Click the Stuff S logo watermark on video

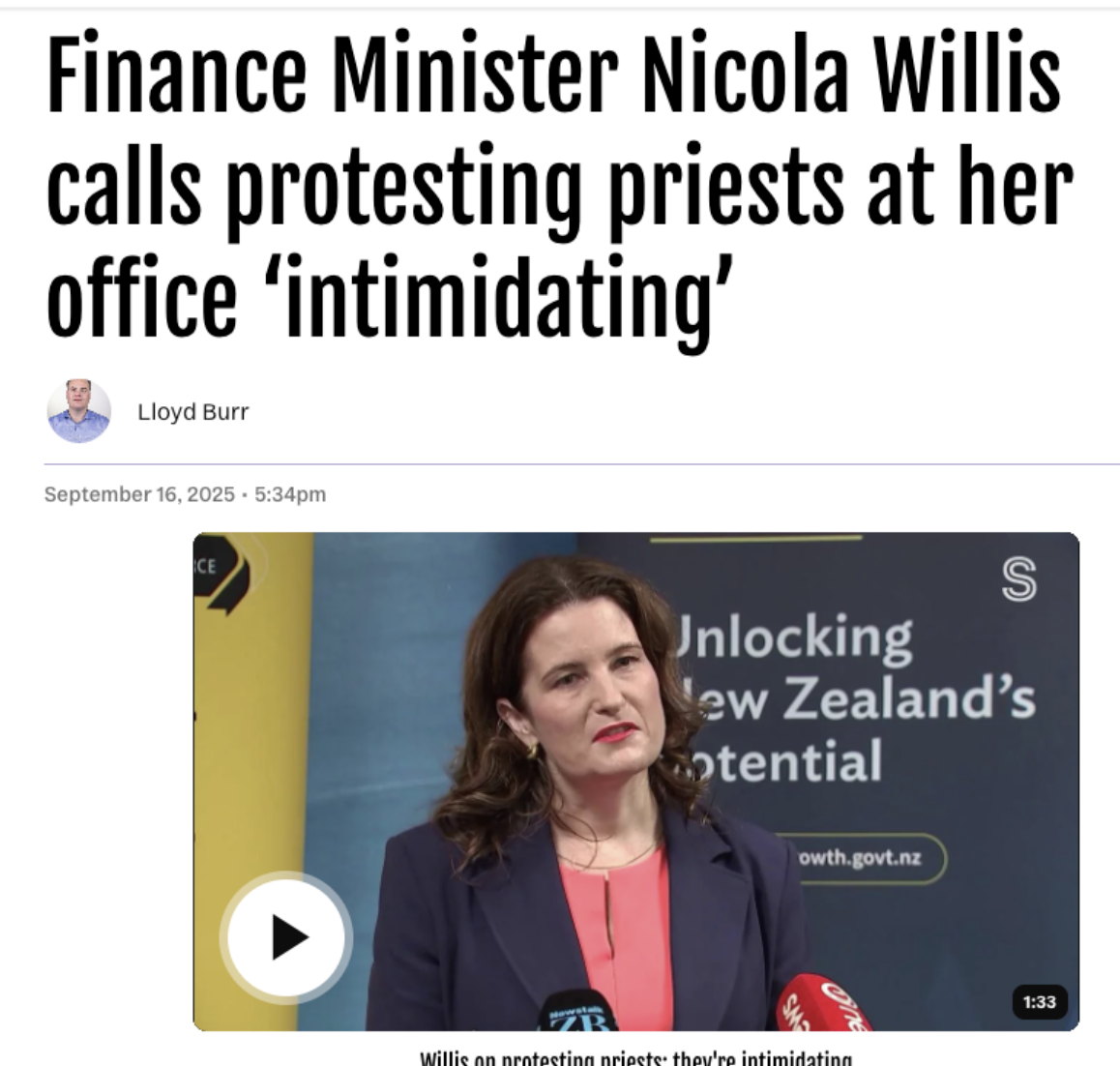pos(1018,578)
